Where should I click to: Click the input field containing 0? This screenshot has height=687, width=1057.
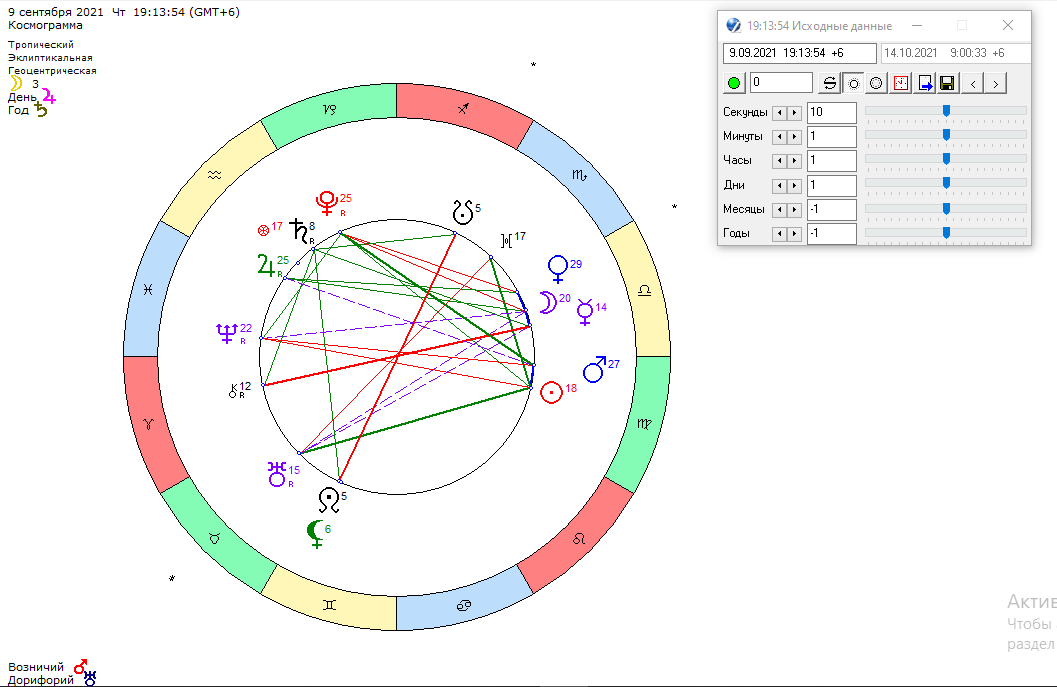pyautogui.click(x=781, y=82)
